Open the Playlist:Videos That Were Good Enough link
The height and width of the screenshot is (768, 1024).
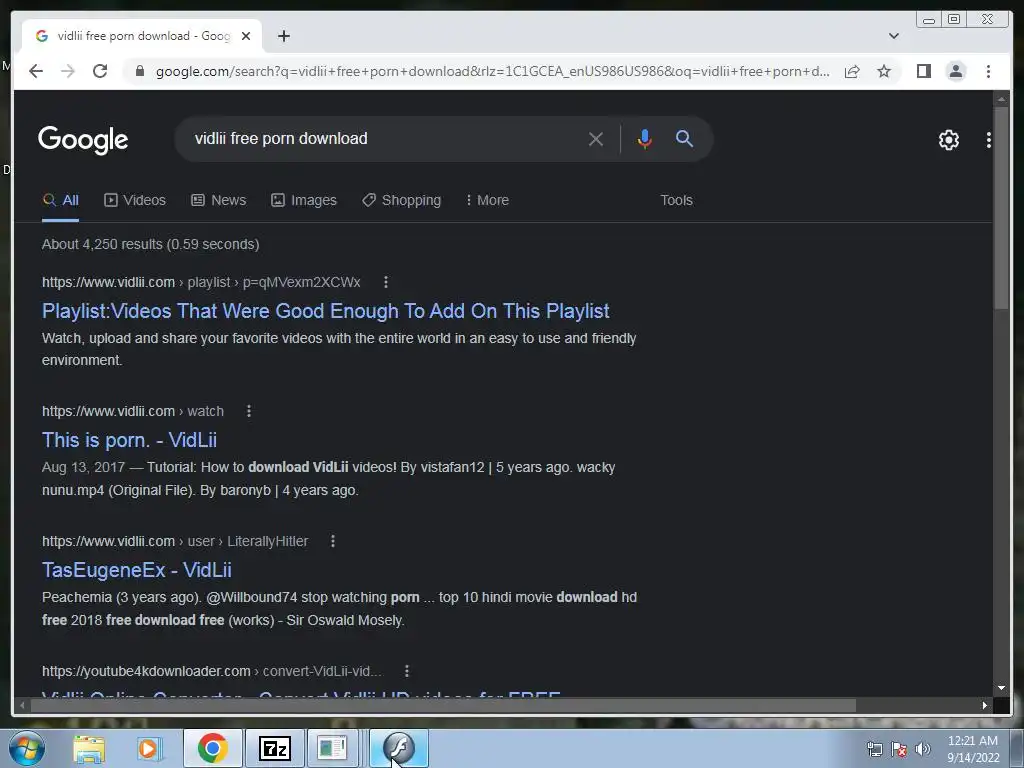click(x=325, y=311)
